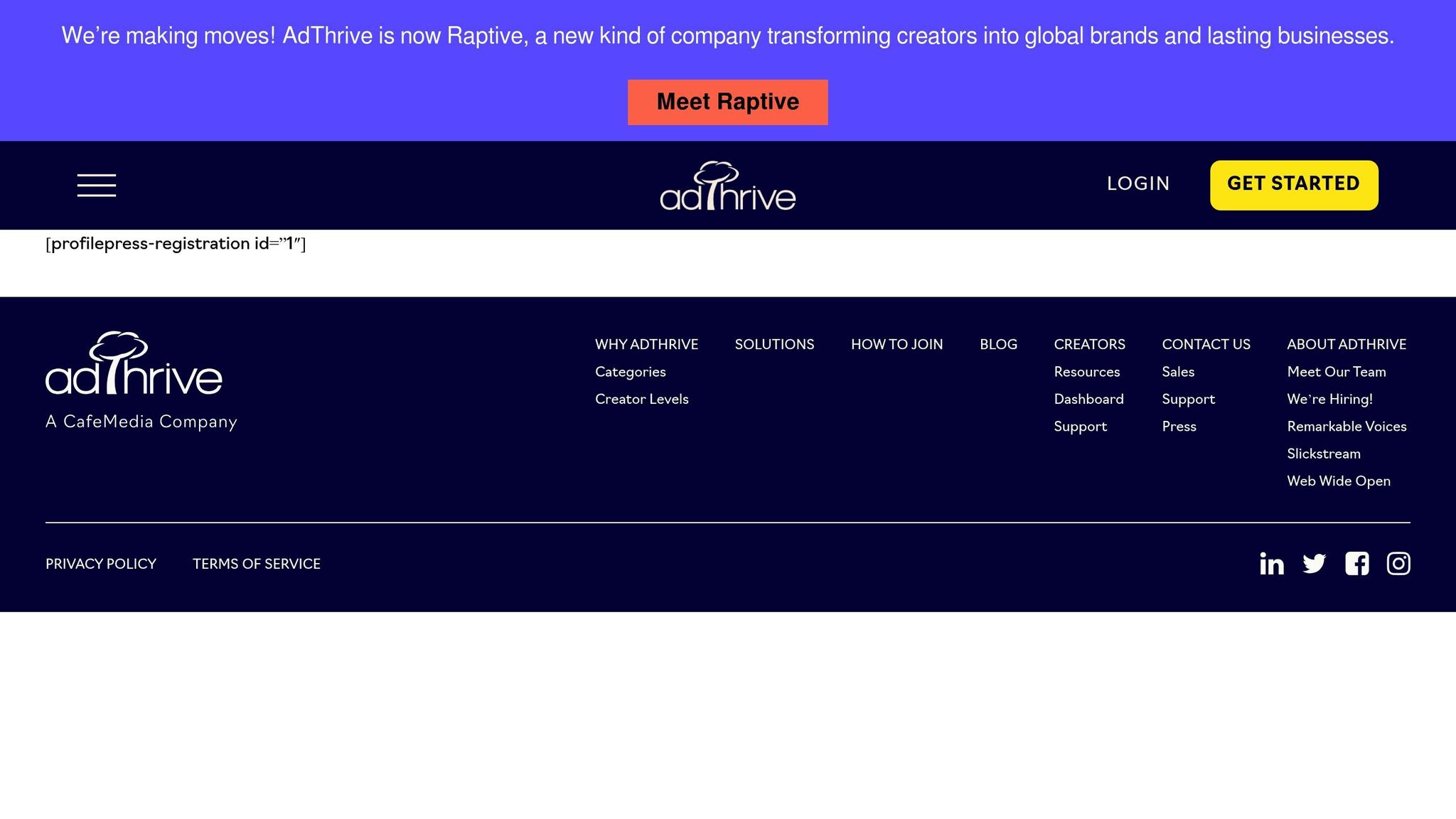Click 'A CafeMedia Company' tagline

point(141,422)
